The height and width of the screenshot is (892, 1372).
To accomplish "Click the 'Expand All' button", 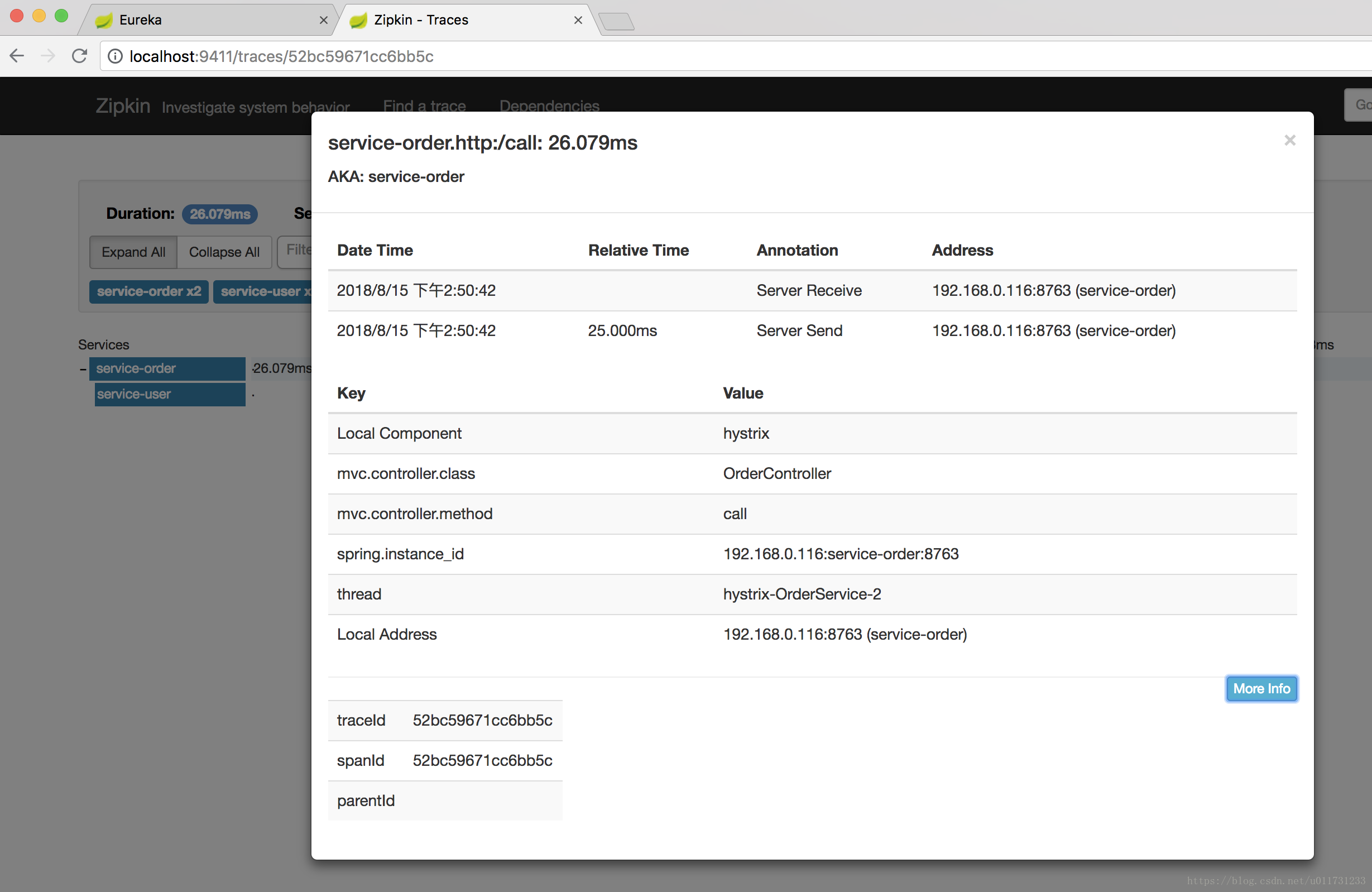I will point(133,252).
